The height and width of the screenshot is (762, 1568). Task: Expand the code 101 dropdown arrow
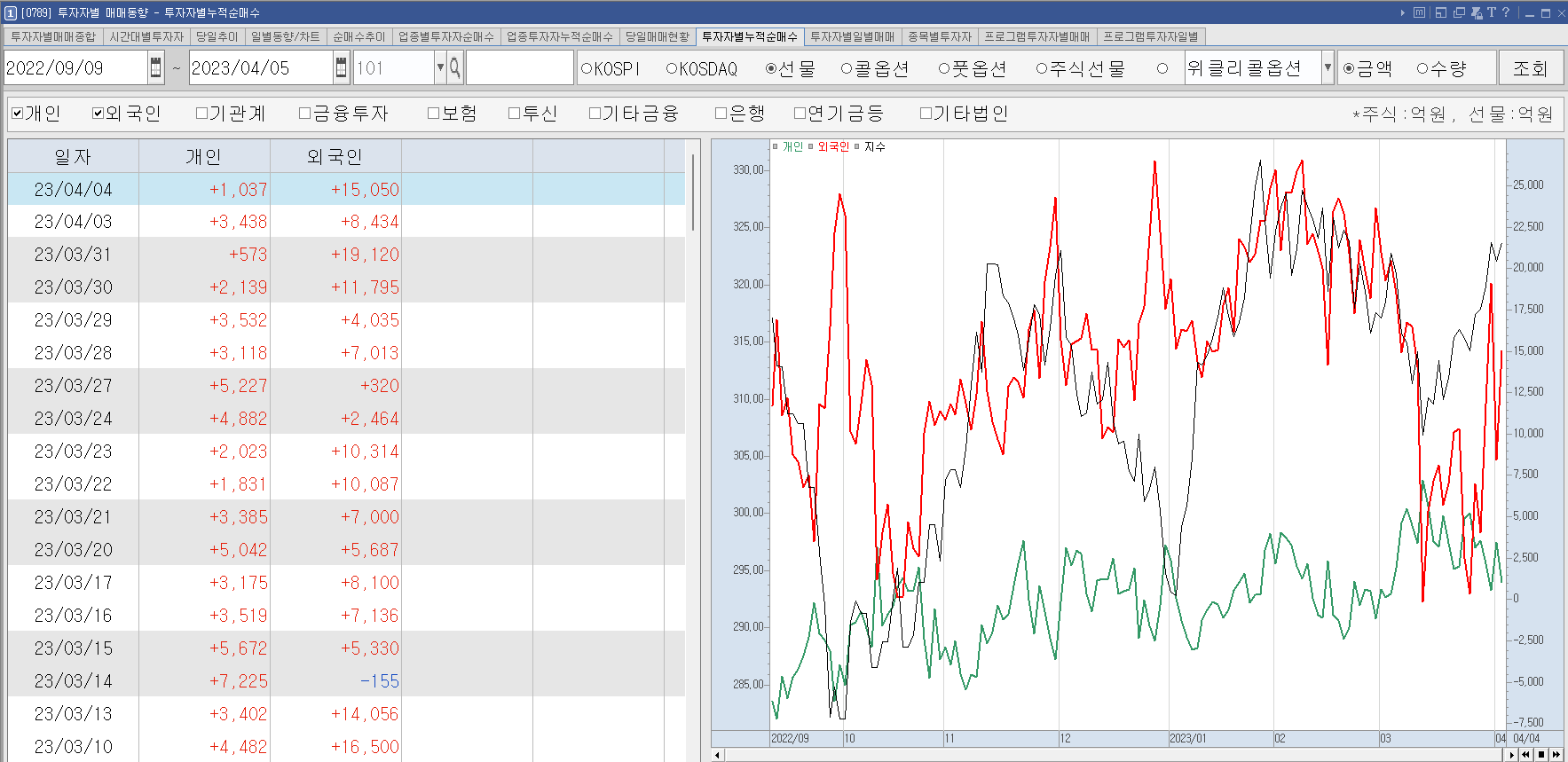point(440,68)
